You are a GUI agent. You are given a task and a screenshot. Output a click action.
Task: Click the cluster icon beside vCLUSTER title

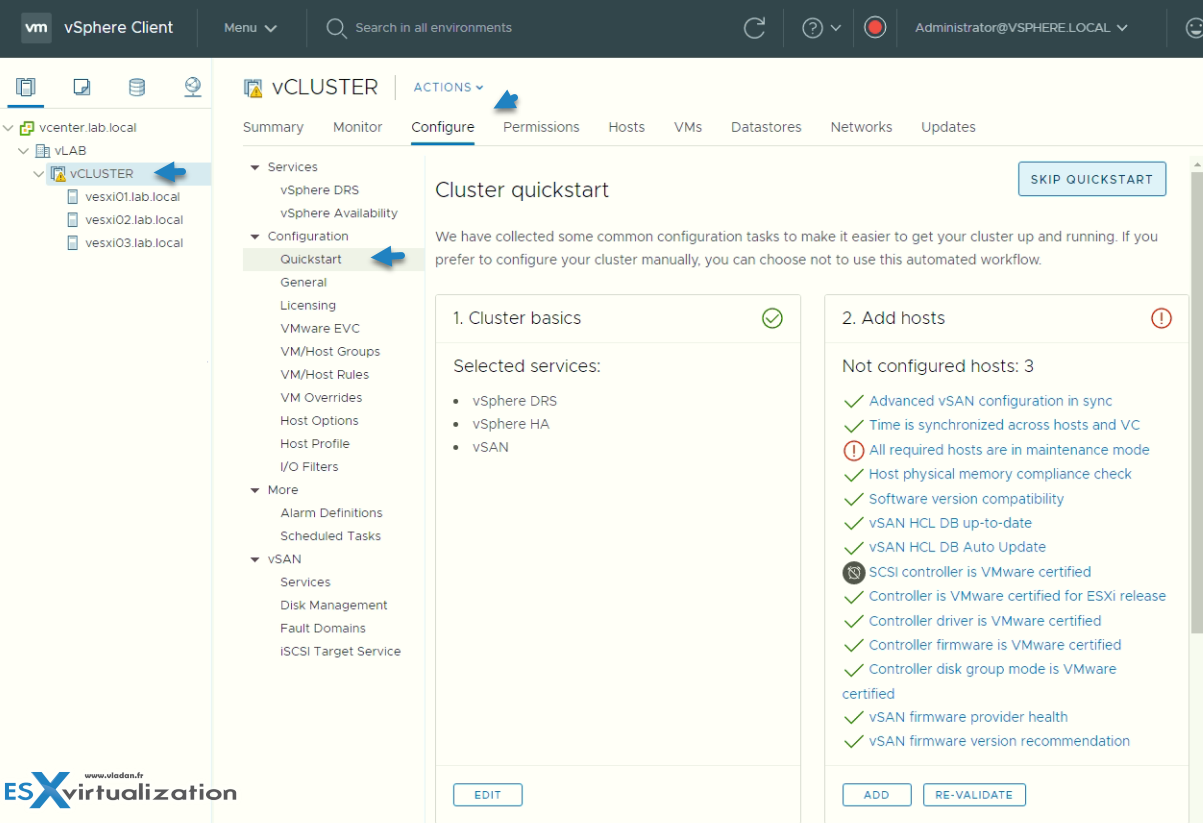tap(253, 88)
